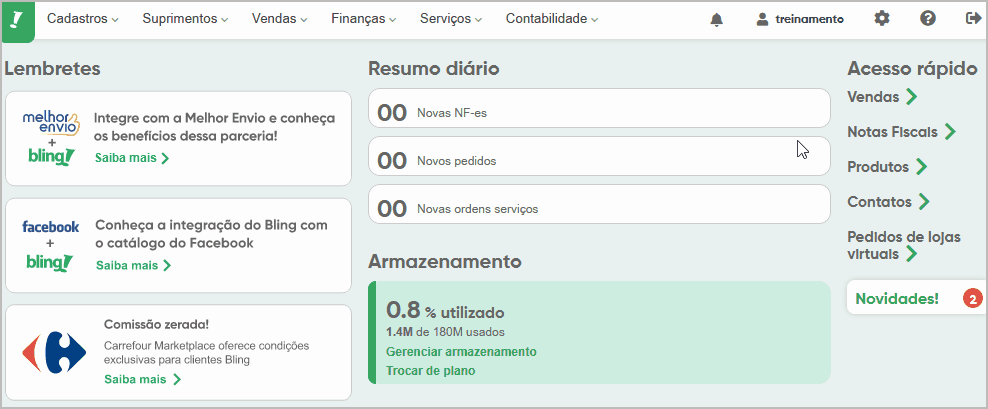The image size is (988, 409).
Task: Click Saiba mais on Carrefour card
Action: coord(142,379)
